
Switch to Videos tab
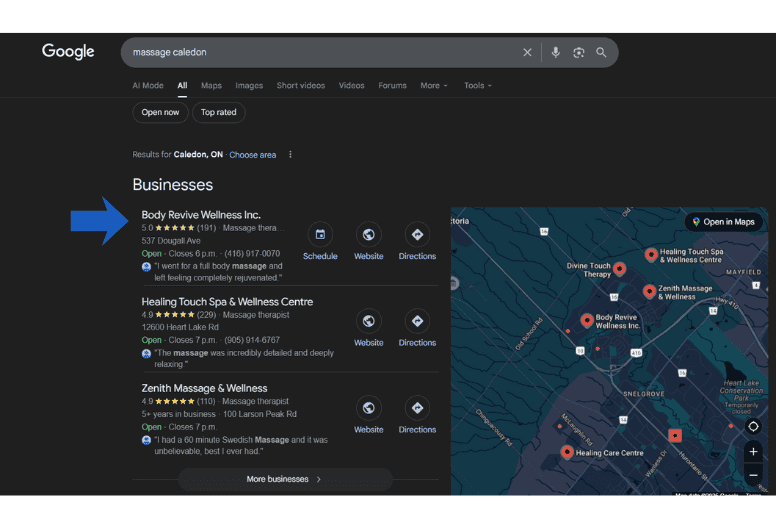351,86
